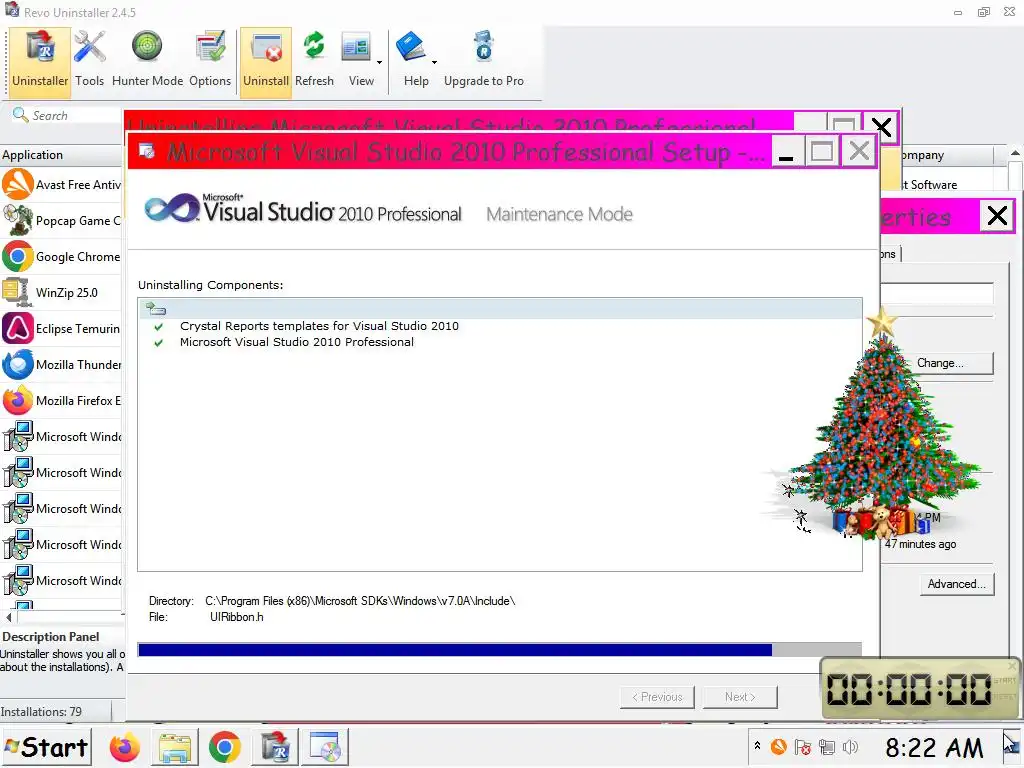Screen dimensions: 1024x768
Task: Click the Installations: 79 status text
Action: (x=41, y=712)
